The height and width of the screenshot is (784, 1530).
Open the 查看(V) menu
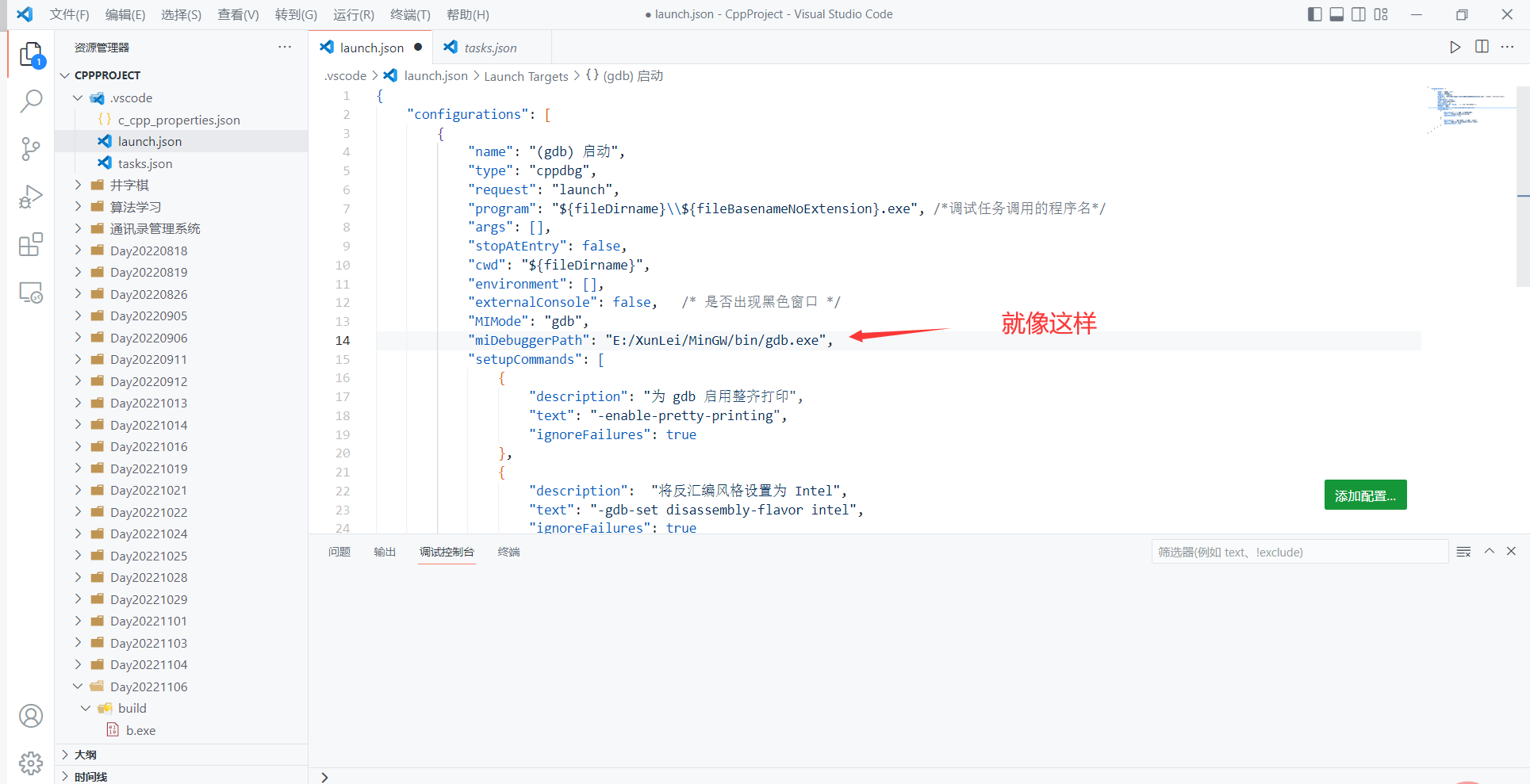pyautogui.click(x=238, y=14)
